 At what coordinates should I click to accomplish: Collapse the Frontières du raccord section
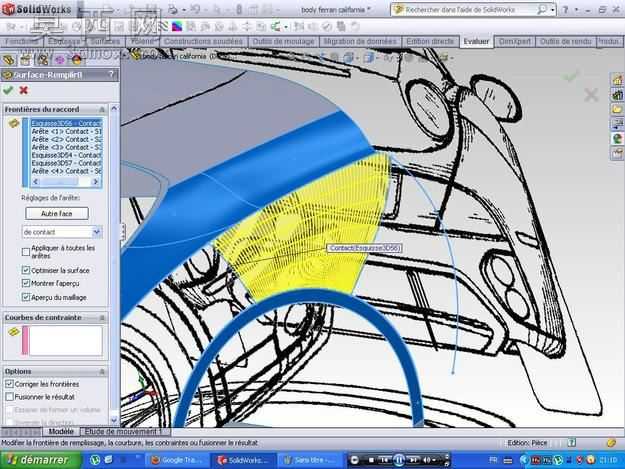(x=102, y=109)
